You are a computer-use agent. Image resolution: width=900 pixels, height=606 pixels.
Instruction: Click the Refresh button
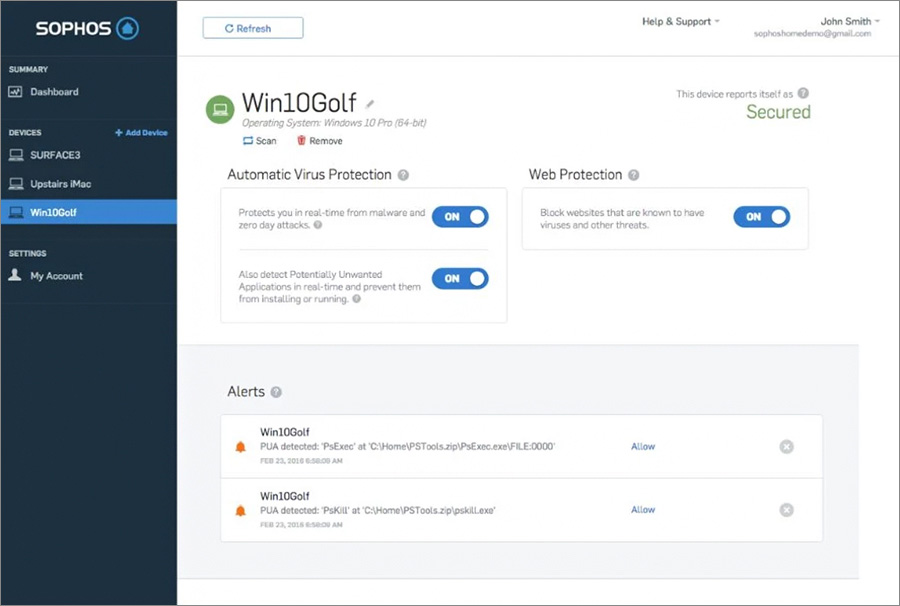[253, 28]
